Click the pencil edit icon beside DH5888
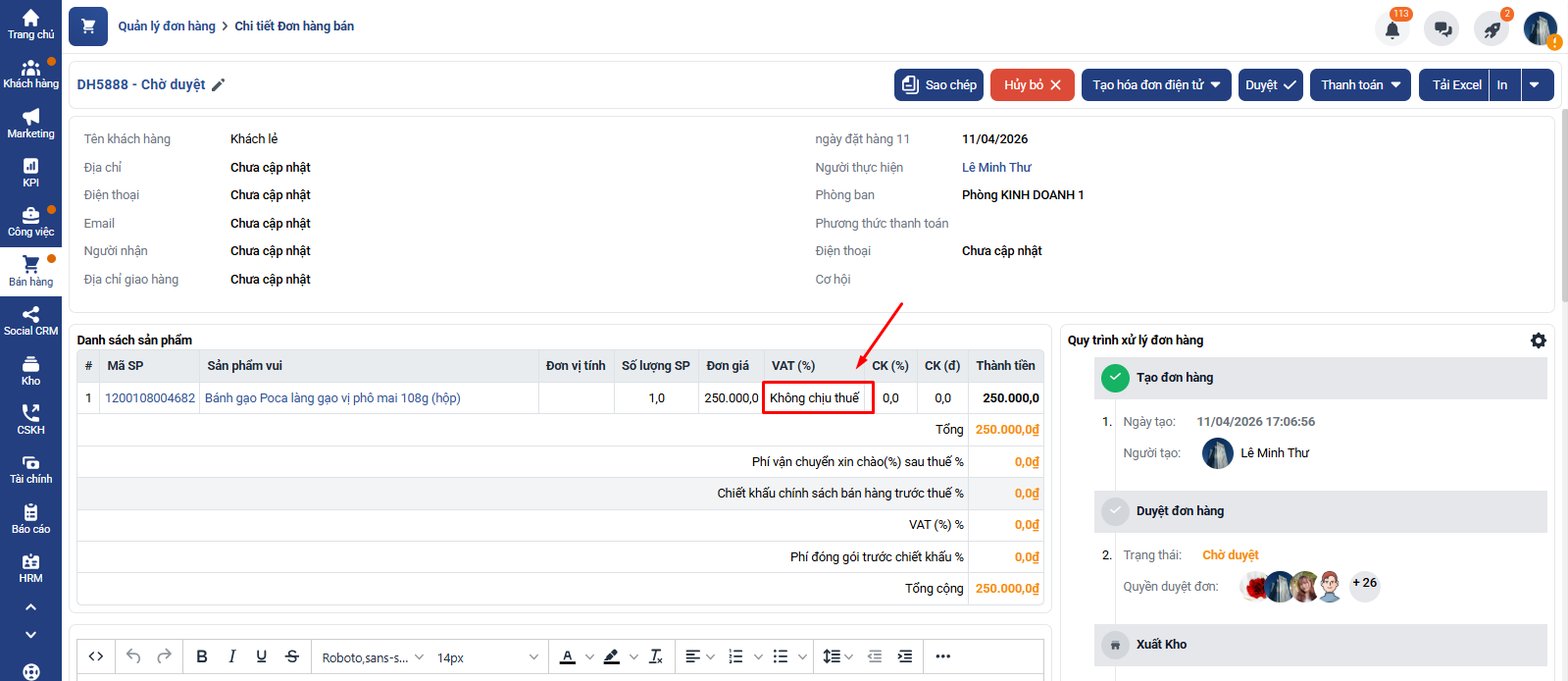This screenshot has height=681, width=1568. (219, 85)
